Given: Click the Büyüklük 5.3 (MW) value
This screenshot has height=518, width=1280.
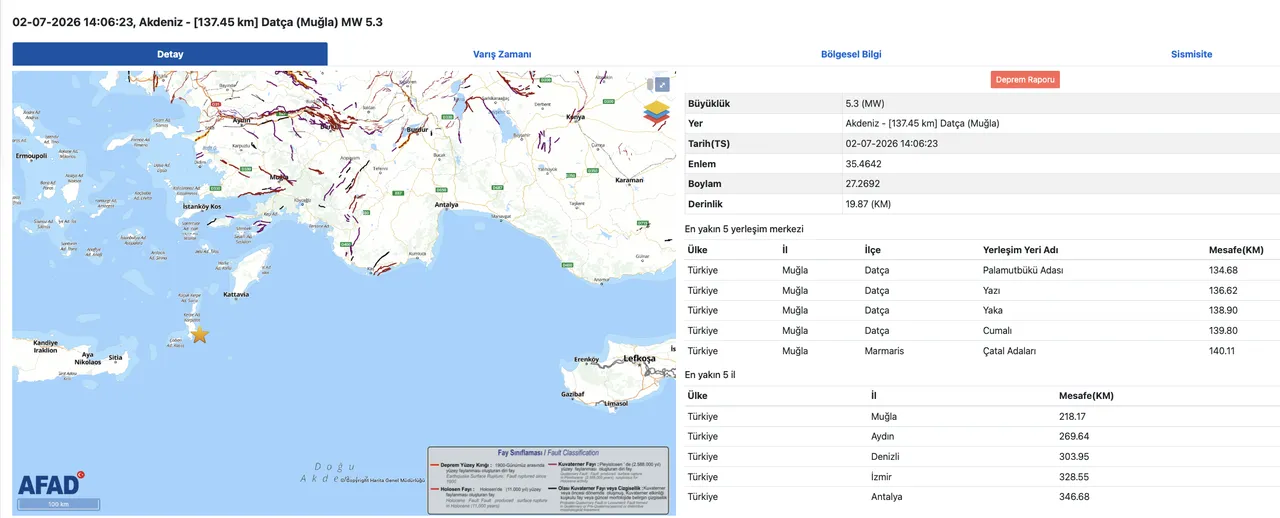Looking at the screenshot, I should click(x=865, y=103).
